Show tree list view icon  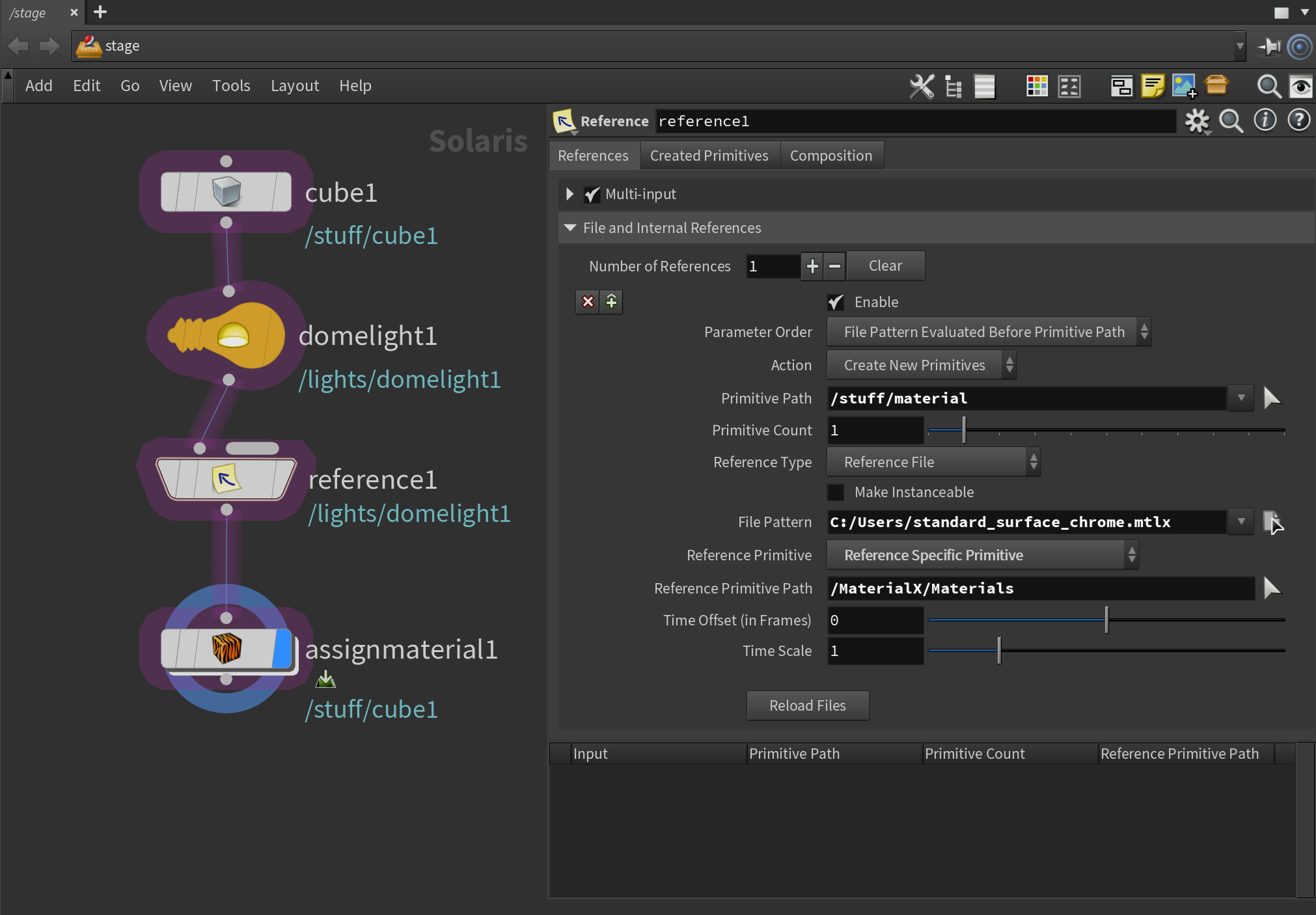coord(953,86)
